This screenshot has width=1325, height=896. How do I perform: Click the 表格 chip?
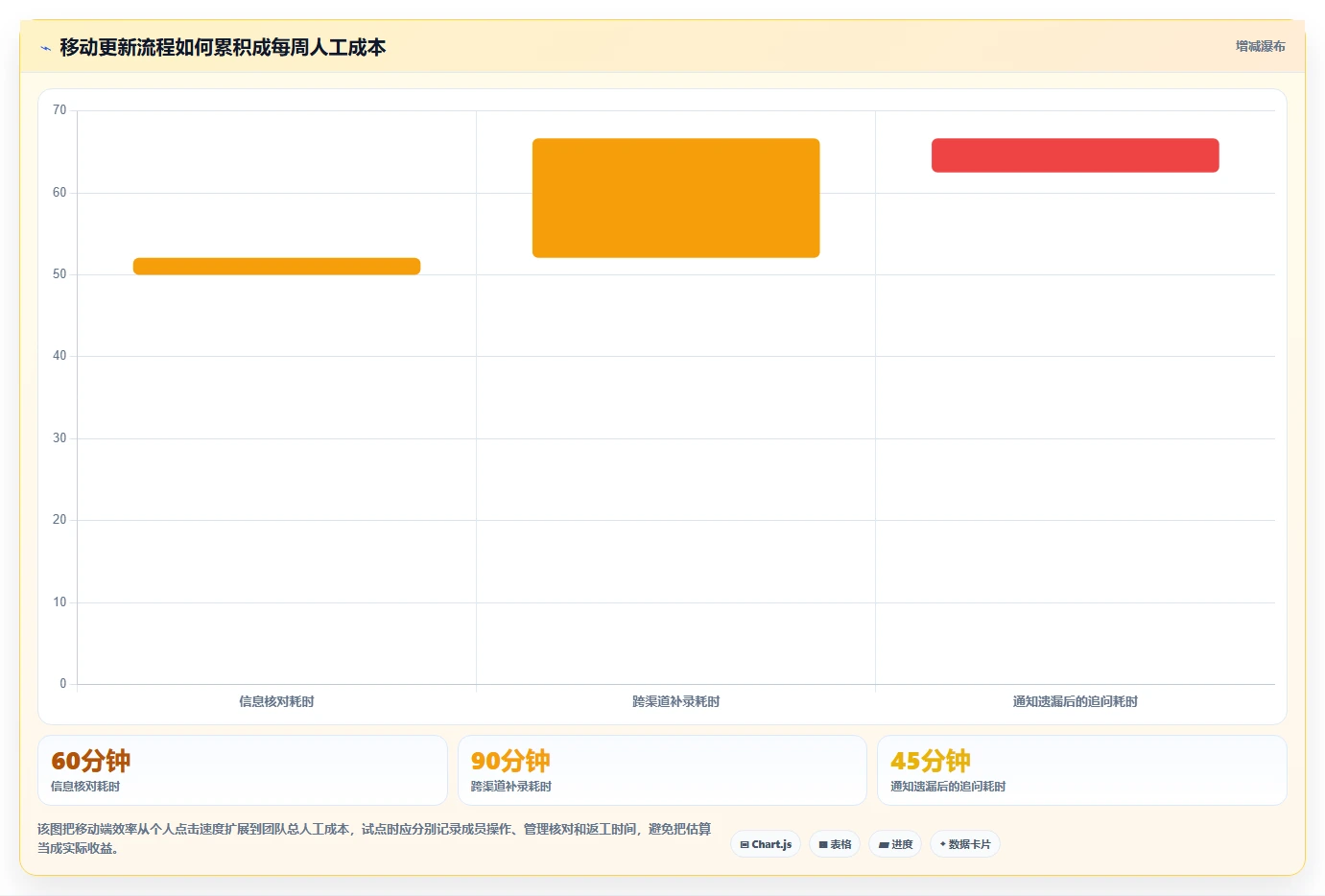835,844
